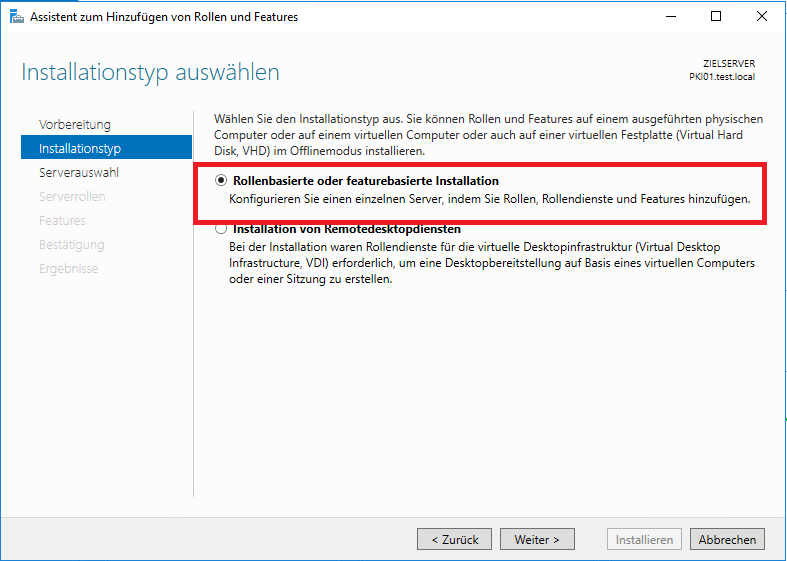This screenshot has height=561, width=787.
Task: Proceed with the Weiter button
Action: (537, 539)
